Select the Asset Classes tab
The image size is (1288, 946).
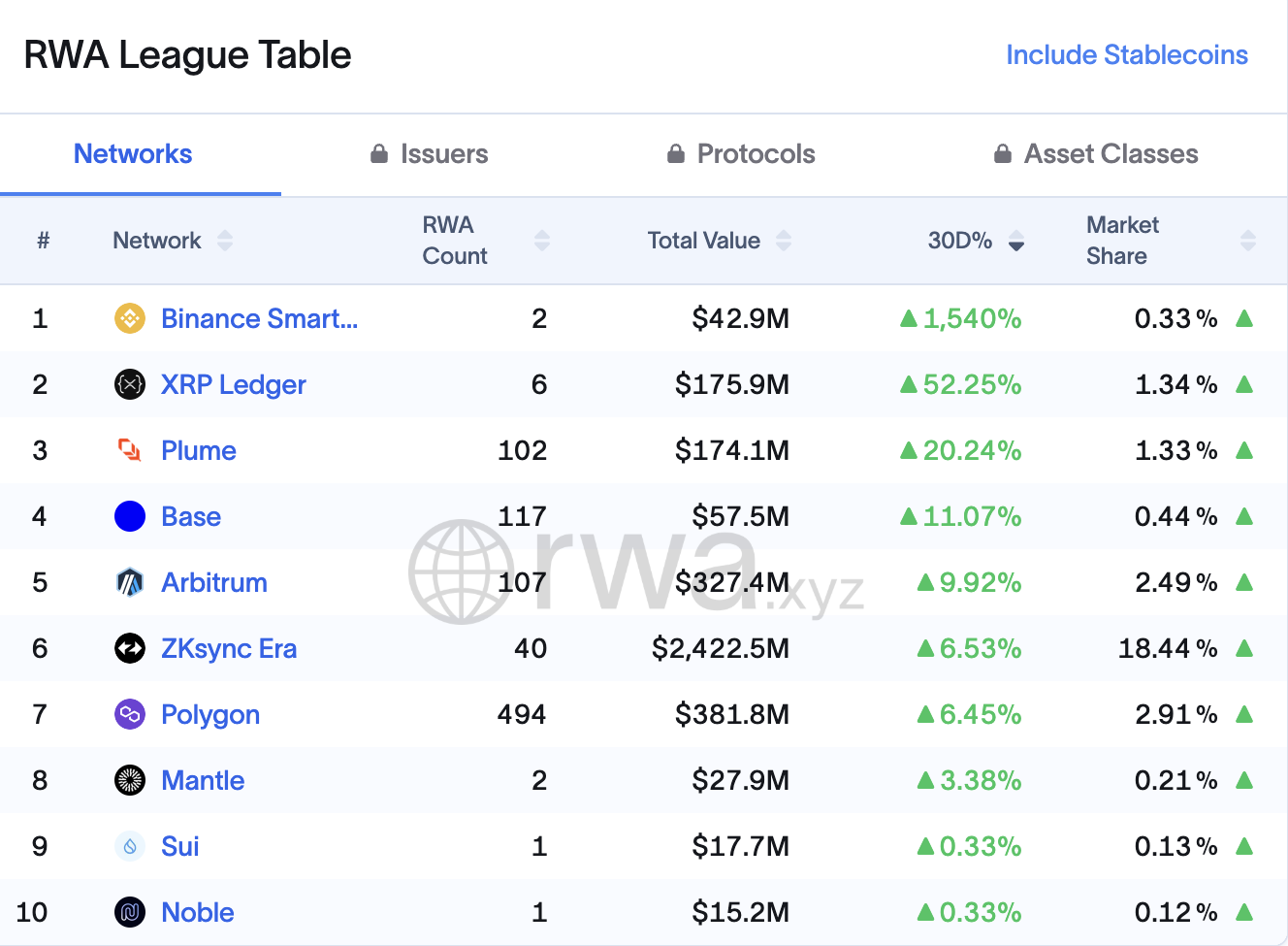tap(1097, 154)
